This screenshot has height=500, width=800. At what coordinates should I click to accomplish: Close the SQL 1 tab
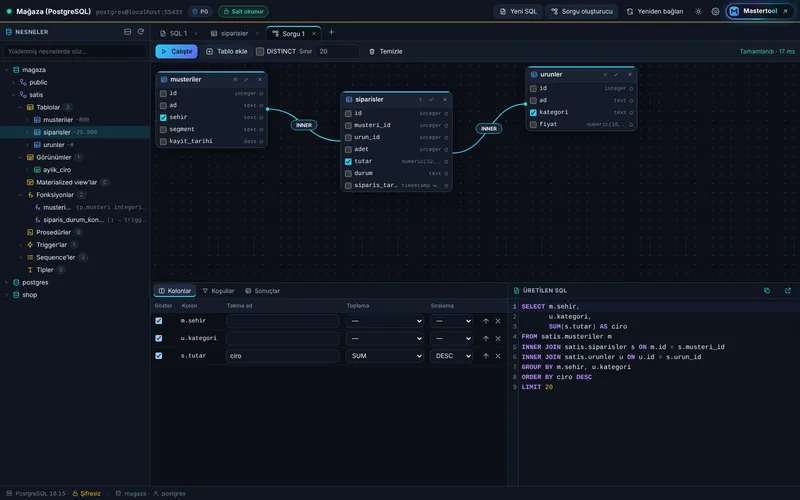[196, 34]
